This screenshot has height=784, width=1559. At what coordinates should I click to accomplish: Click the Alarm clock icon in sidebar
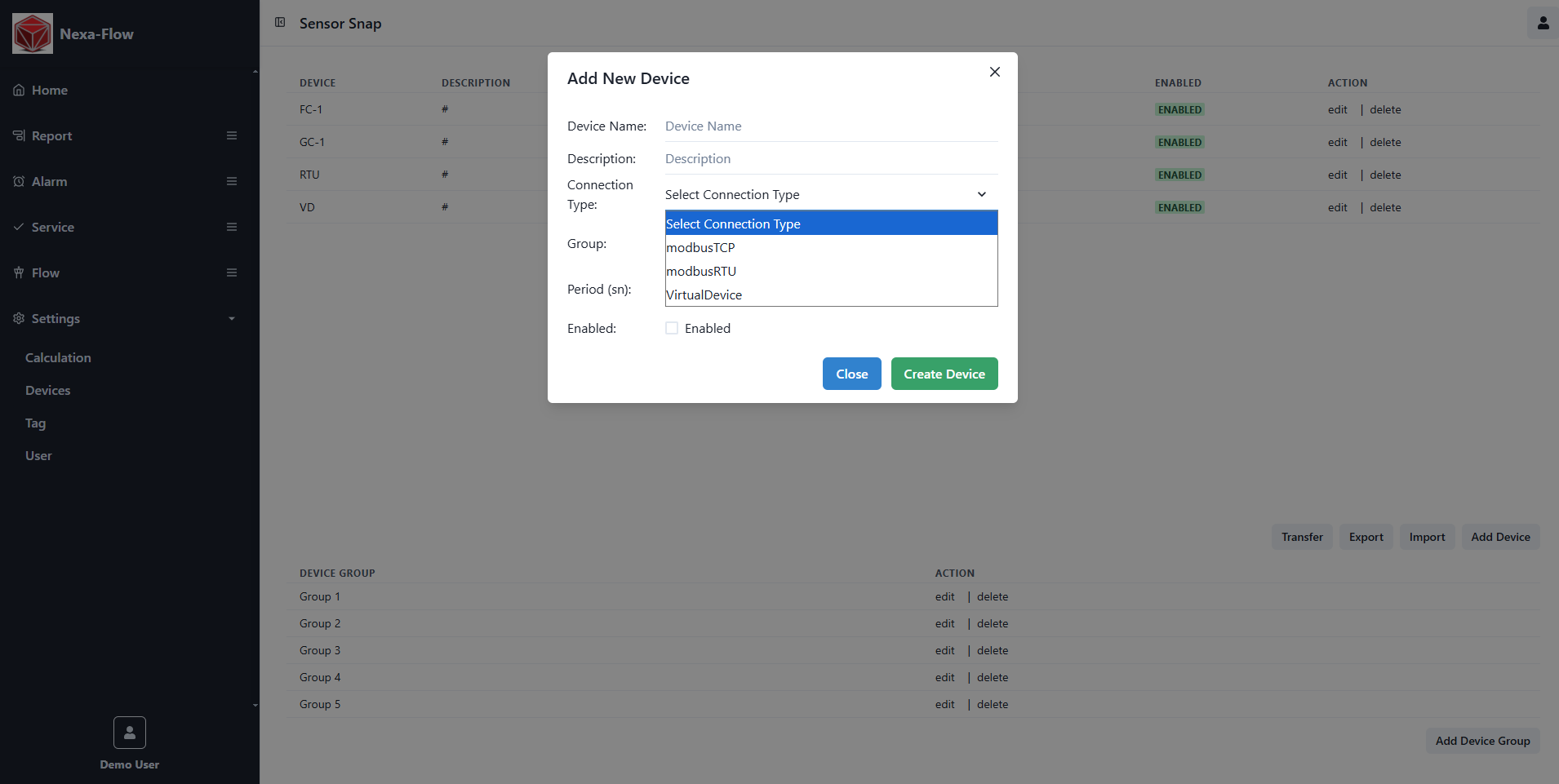pyautogui.click(x=19, y=181)
